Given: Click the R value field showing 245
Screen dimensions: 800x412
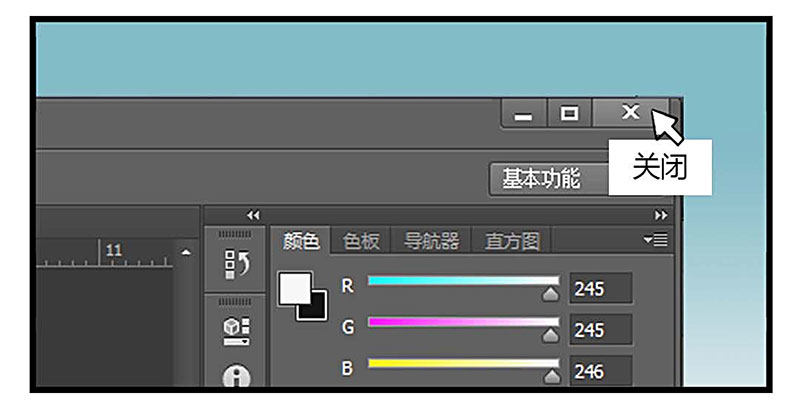Looking at the screenshot, I should pos(600,288).
